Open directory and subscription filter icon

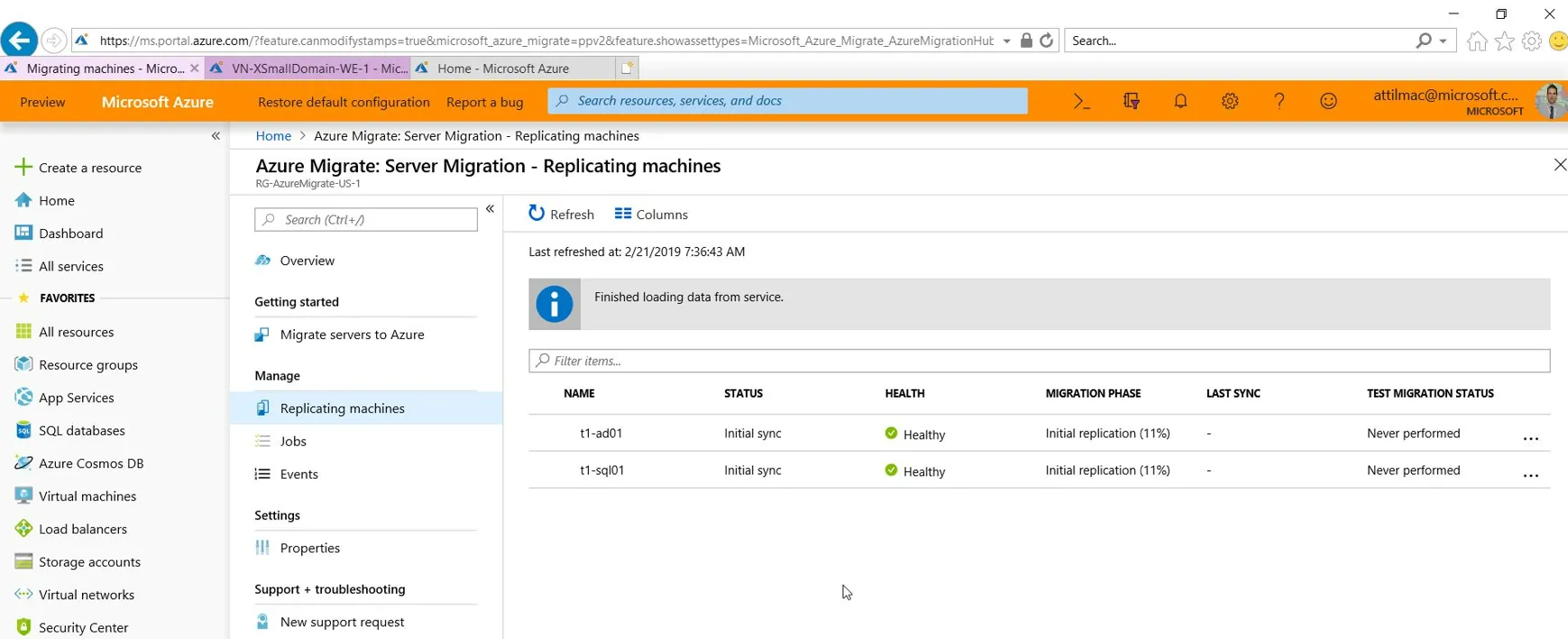[1131, 102]
